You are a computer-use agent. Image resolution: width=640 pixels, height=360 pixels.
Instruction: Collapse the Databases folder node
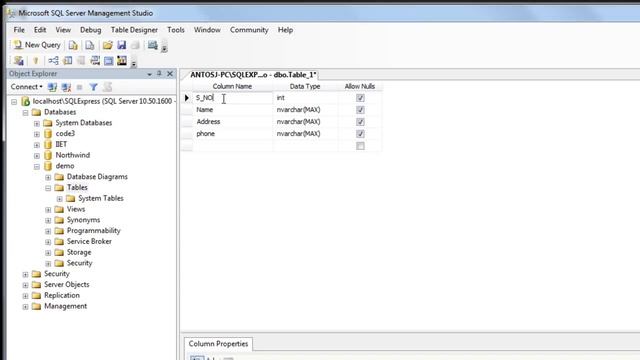[x=25, y=112]
